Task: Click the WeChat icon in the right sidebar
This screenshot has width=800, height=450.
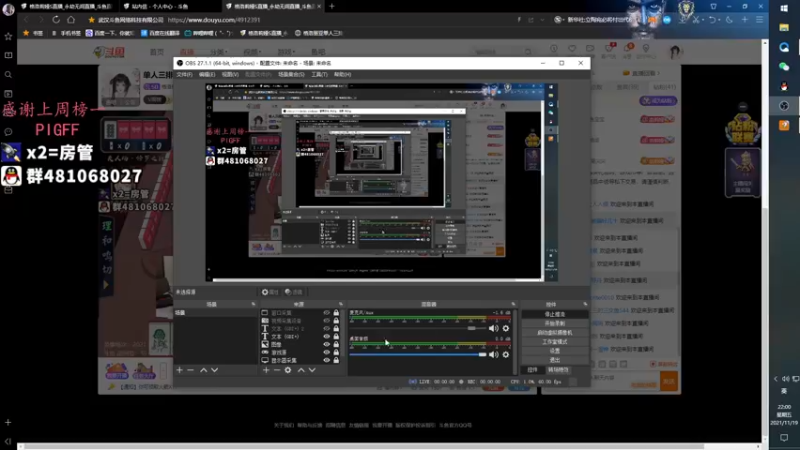Action: (784, 65)
